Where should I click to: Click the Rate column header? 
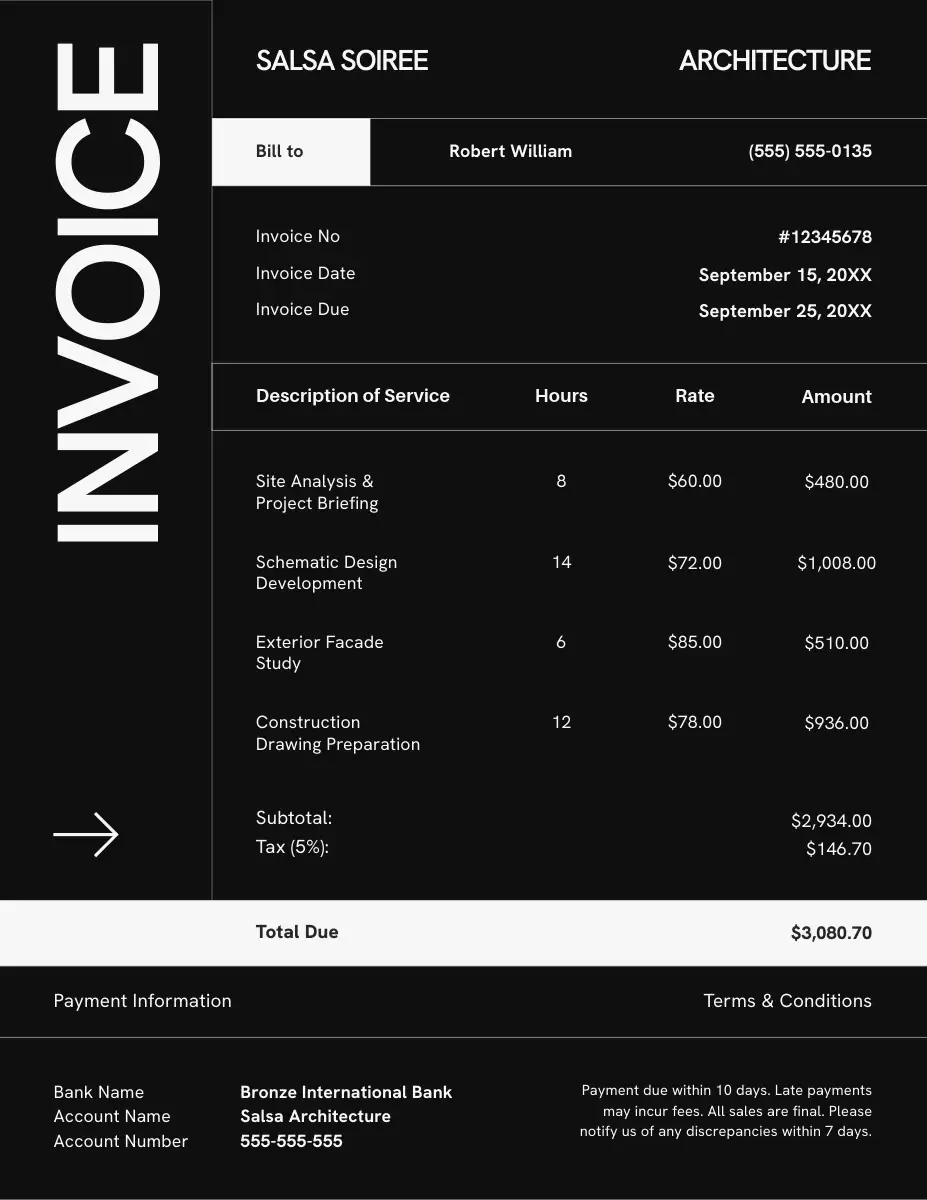coord(694,396)
